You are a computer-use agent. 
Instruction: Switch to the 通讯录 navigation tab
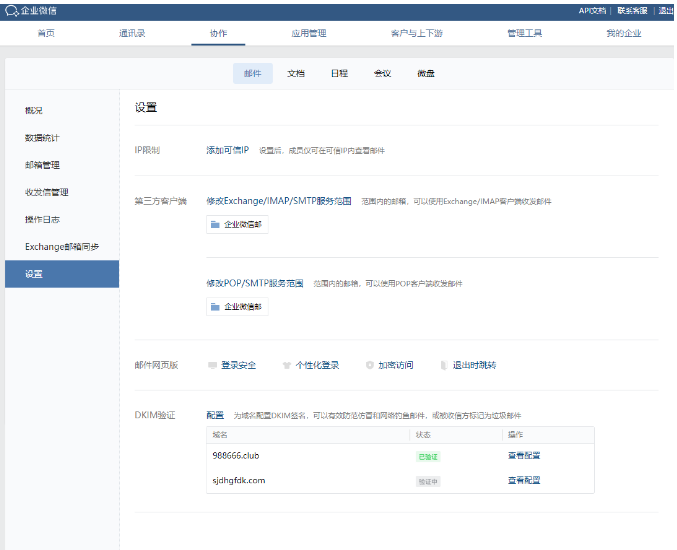132,33
